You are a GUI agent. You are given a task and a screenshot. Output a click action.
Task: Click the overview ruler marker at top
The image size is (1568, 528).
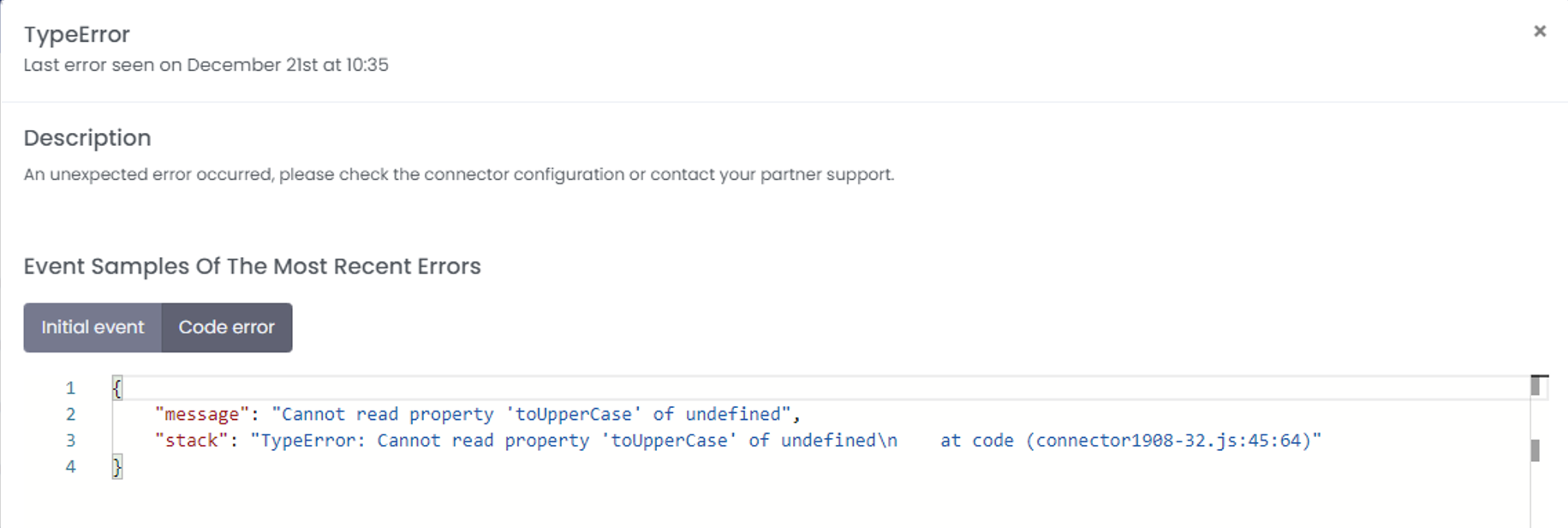tap(1536, 387)
